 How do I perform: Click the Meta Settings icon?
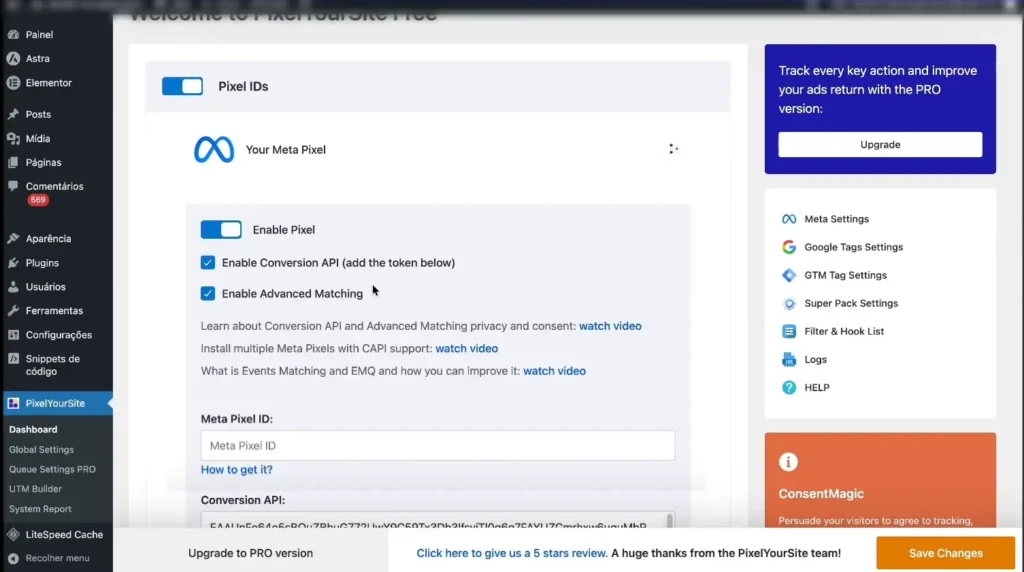coord(789,219)
